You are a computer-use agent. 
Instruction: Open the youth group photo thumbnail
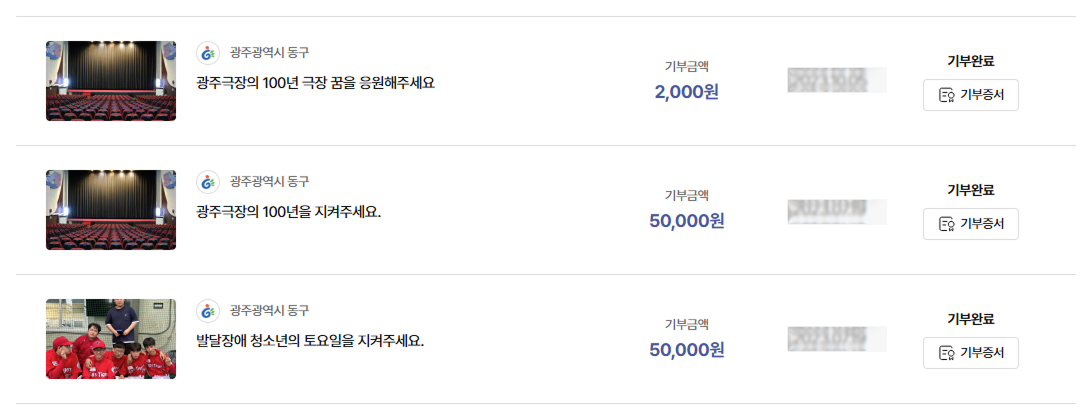click(111, 339)
